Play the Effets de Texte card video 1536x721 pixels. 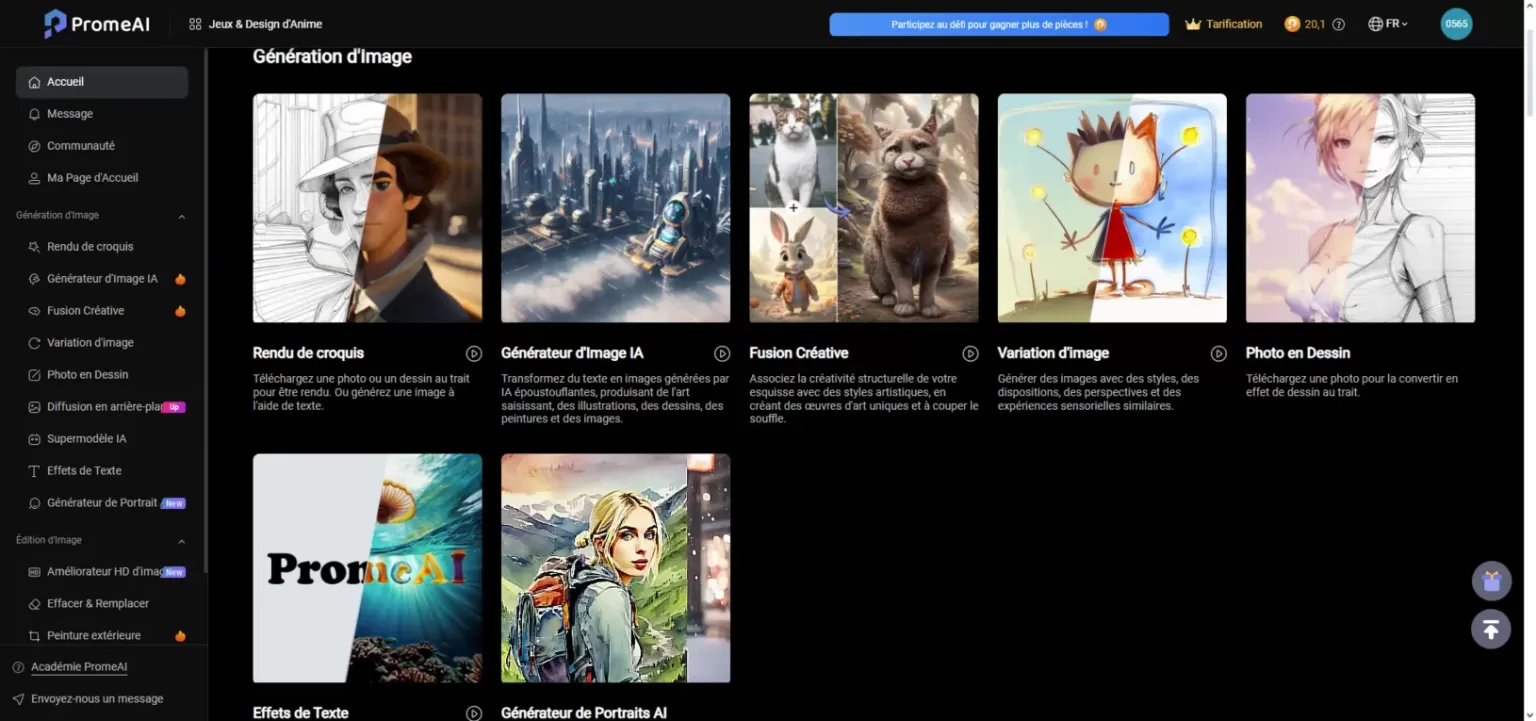pos(474,713)
